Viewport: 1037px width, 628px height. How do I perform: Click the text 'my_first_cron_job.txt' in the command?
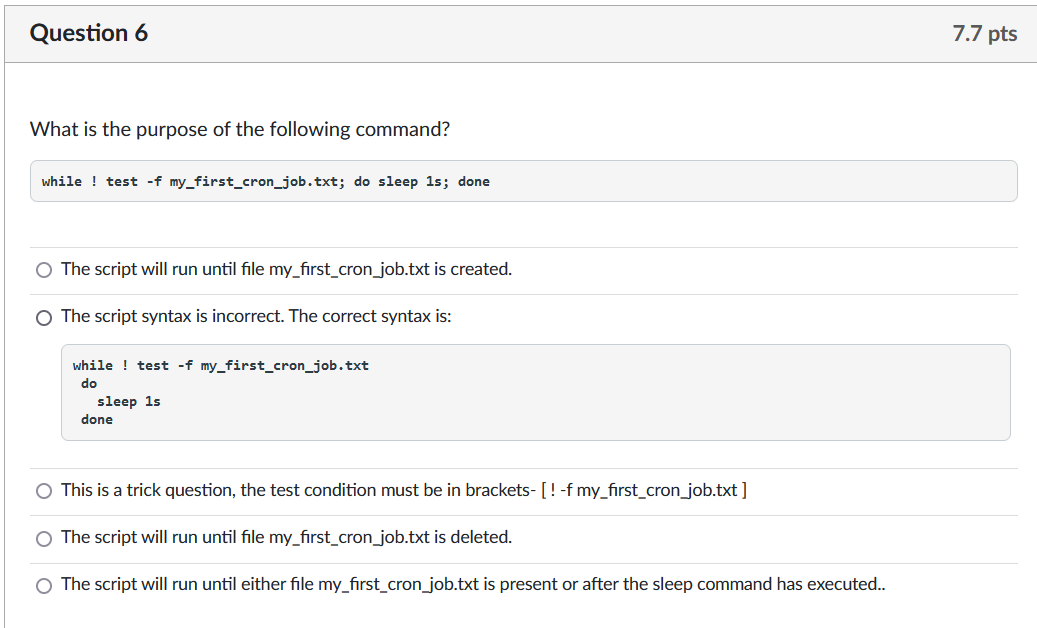pyautogui.click(x=252, y=181)
